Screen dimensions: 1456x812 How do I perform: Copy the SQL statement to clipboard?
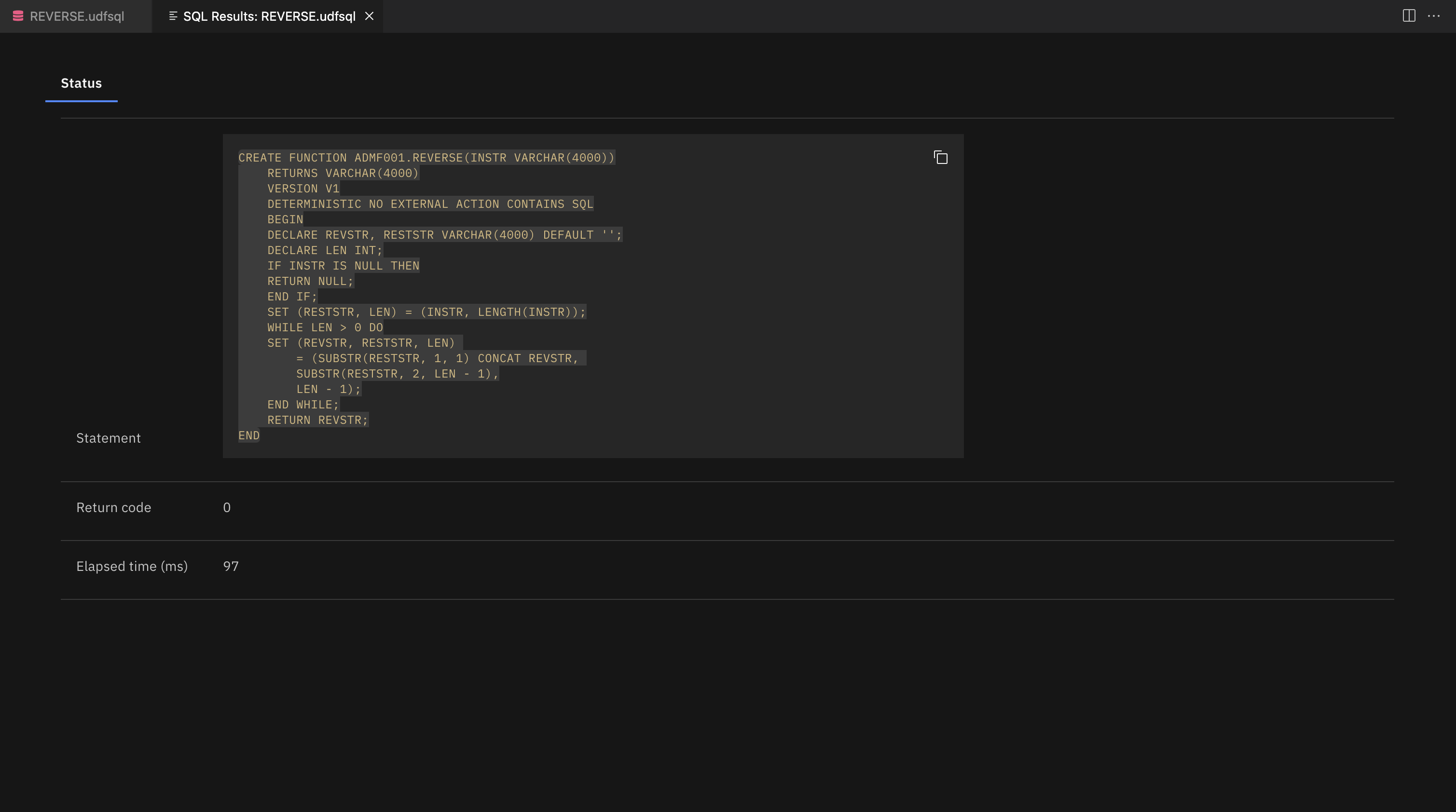click(x=941, y=158)
